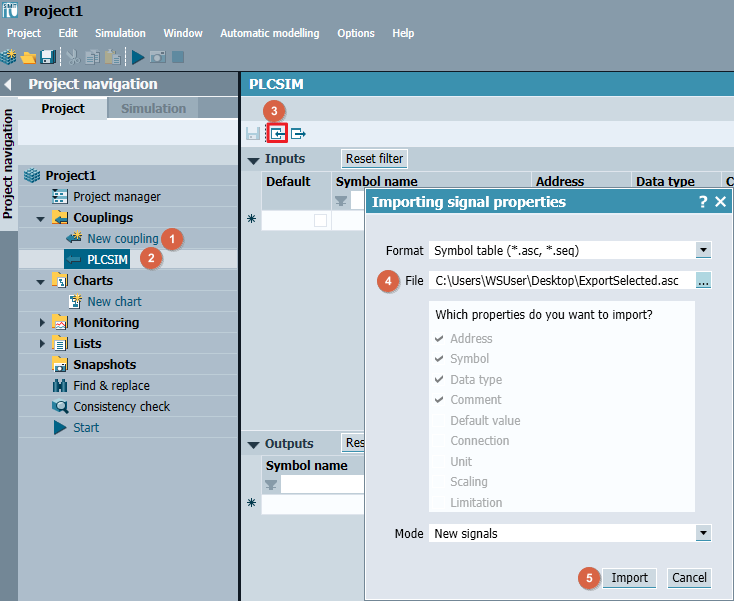Screen dimensions: 734x601
Task: Click the Find & replace binoculars icon
Action: 60,385
